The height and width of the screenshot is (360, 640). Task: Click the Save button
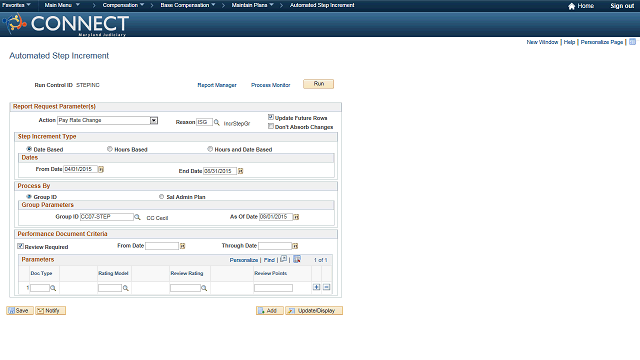20,311
